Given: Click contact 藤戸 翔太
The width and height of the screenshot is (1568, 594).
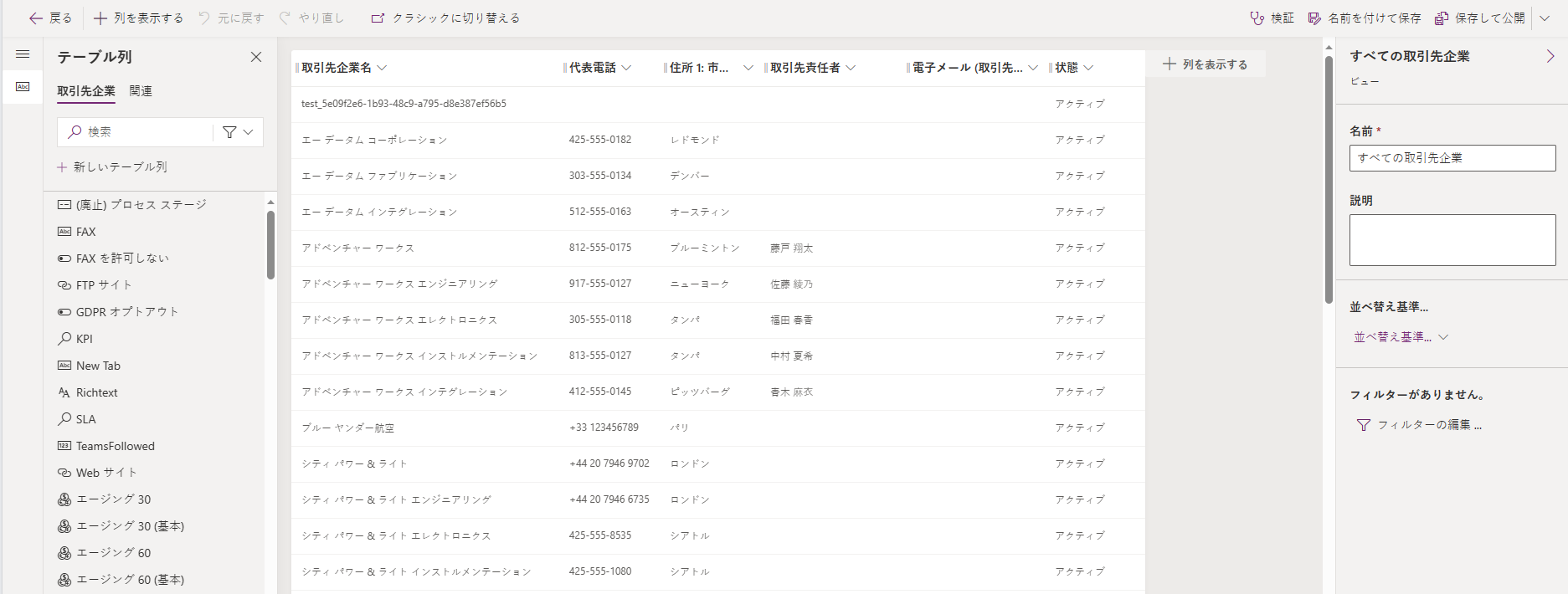Looking at the screenshot, I should pos(792,248).
